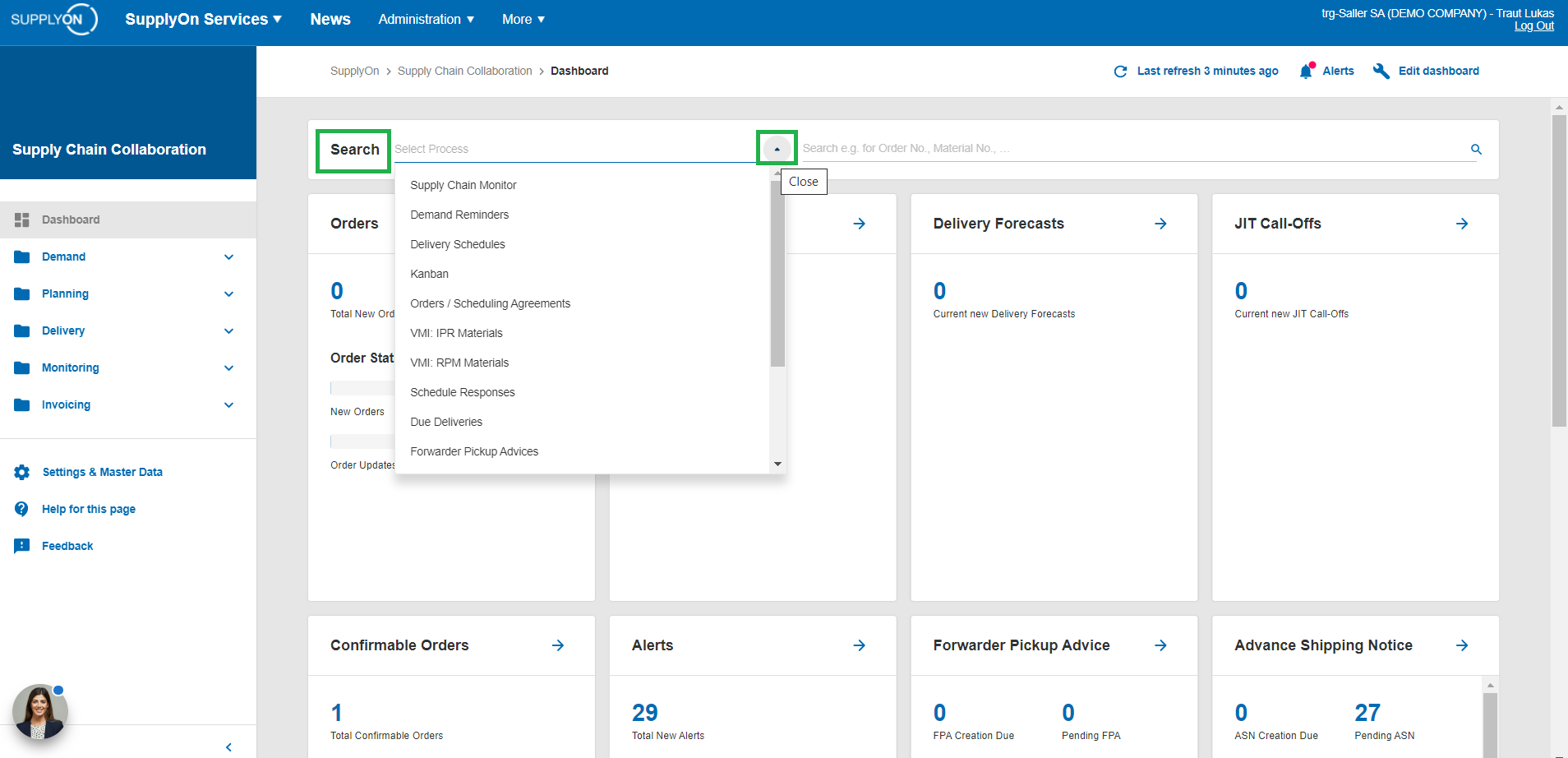Click the Invoicing folder icon
Screen dimensions: 1568x758
click(22, 404)
